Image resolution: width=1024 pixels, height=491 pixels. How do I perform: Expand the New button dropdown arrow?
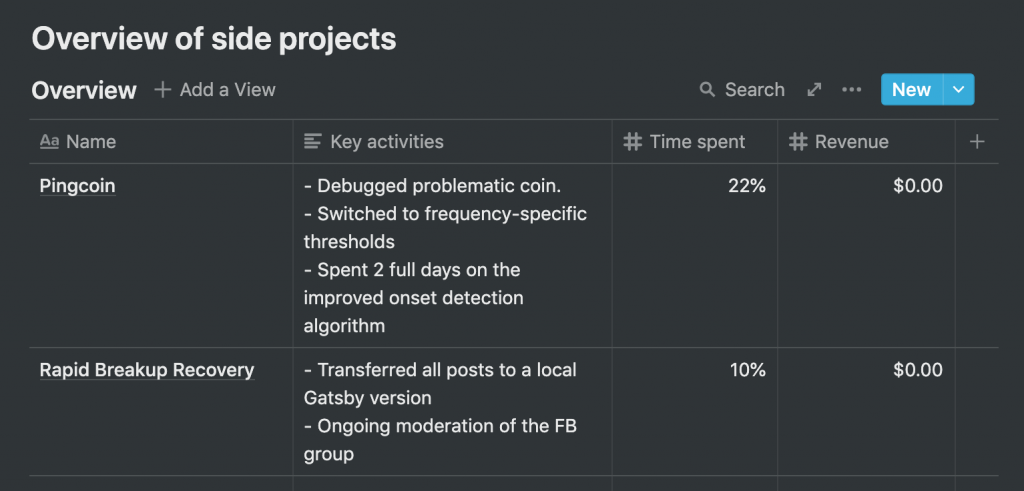[958, 90]
